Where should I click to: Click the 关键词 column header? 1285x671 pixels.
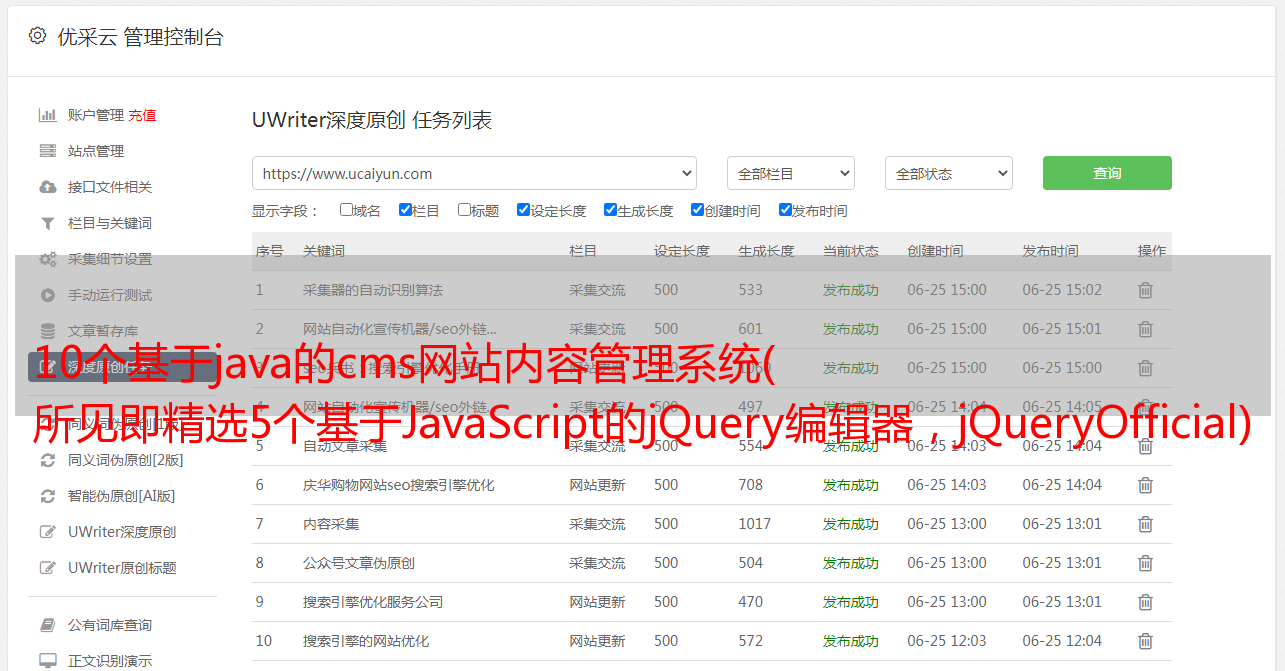[x=324, y=251]
